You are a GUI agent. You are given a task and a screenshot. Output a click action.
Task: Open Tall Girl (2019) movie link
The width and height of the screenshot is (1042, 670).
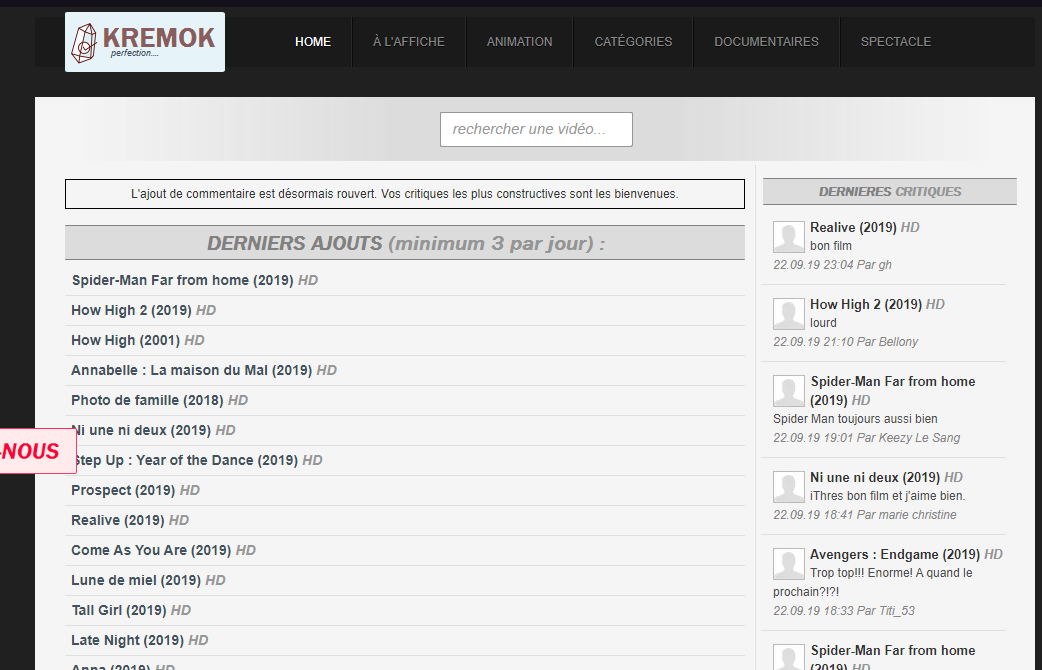[132, 610]
